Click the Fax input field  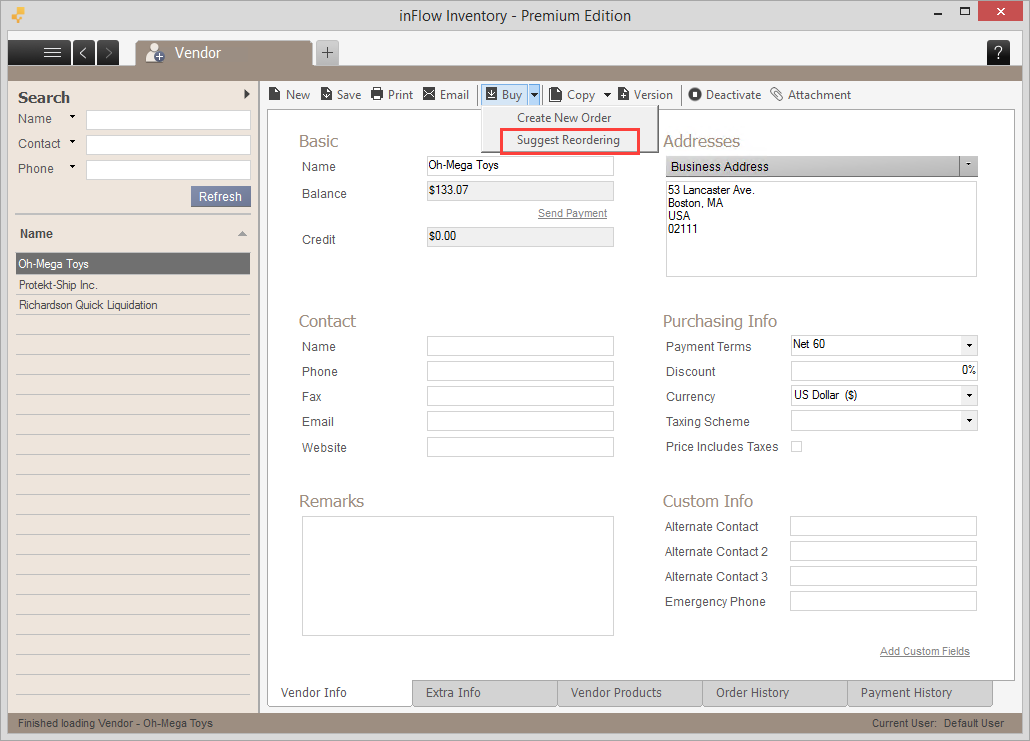[520, 396]
